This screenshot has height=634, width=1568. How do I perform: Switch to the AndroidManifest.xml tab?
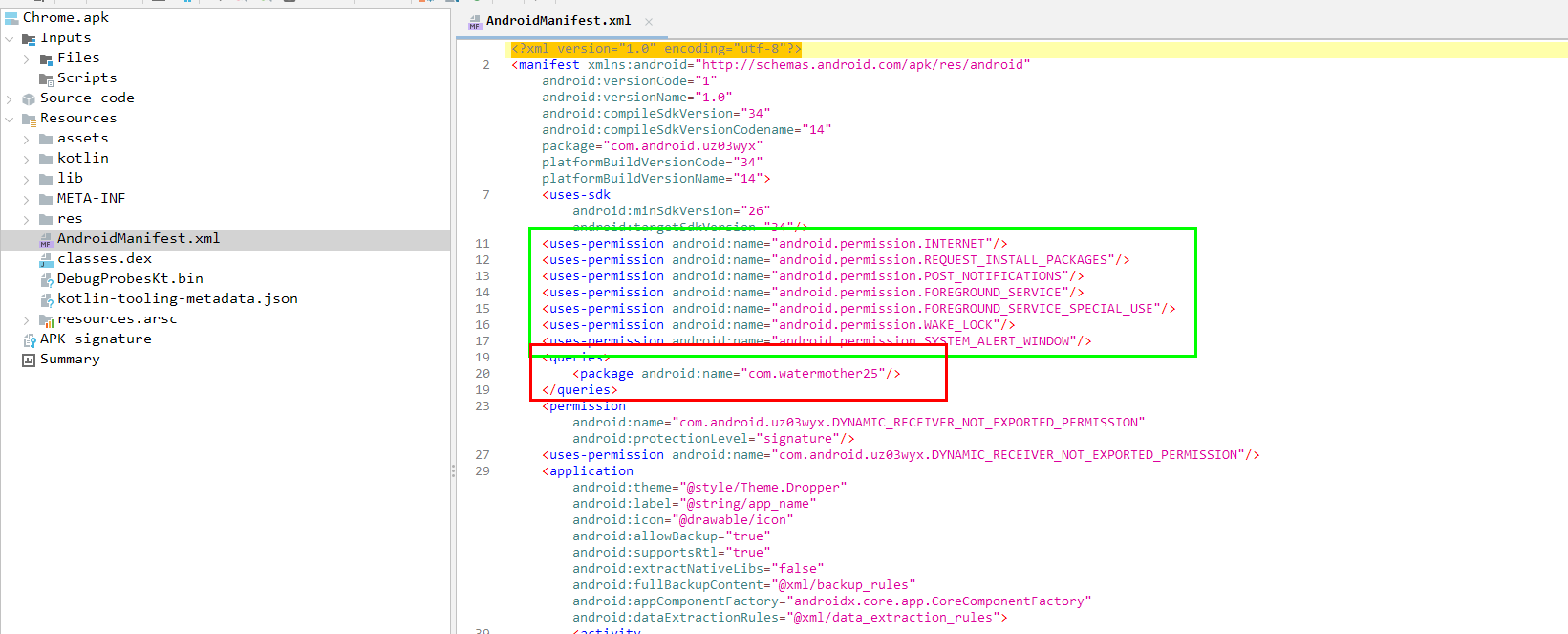click(557, 21)
